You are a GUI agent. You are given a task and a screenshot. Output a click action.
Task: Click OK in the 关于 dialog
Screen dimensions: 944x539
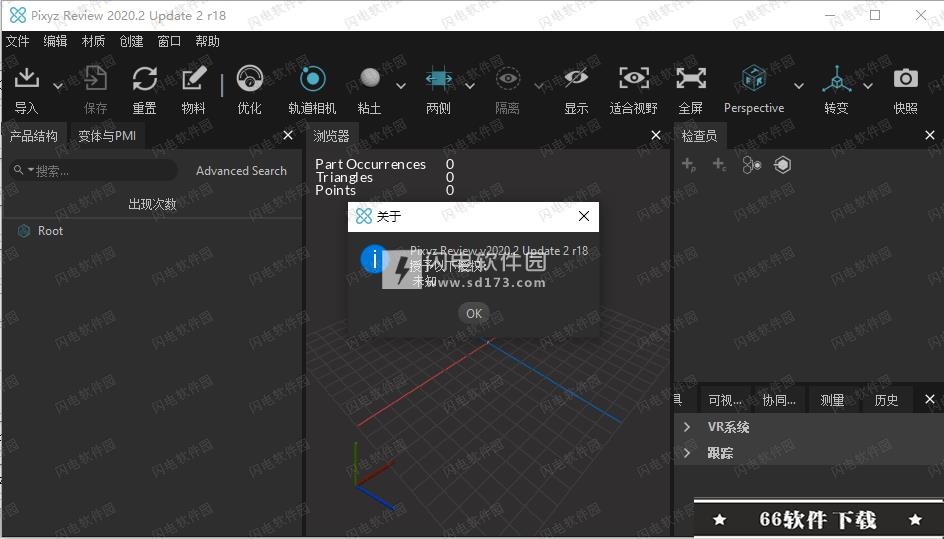474,313
